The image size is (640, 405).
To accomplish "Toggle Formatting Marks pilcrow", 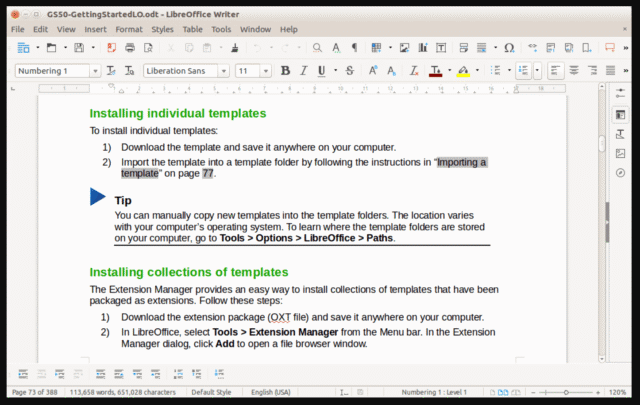I will coord(354,48).
